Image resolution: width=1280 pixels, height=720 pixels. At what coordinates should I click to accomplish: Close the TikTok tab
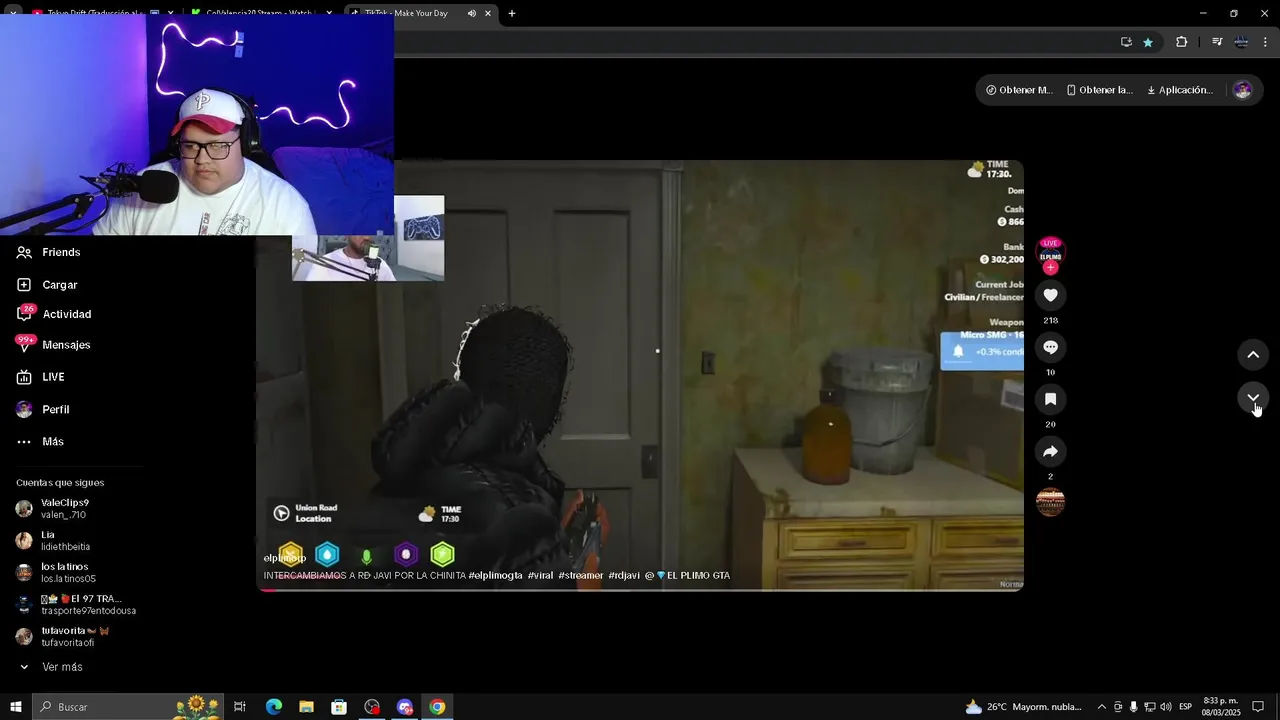click(x=488, y=13)
